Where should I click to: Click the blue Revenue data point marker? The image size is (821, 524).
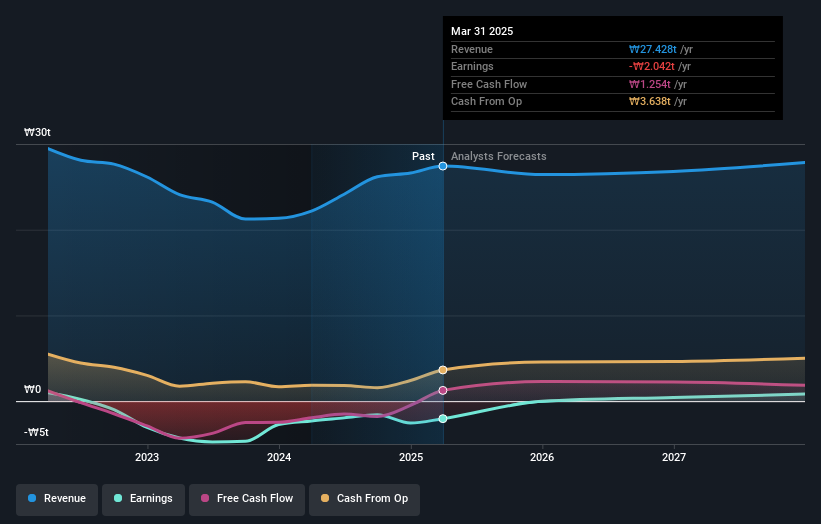pos(443,166)
